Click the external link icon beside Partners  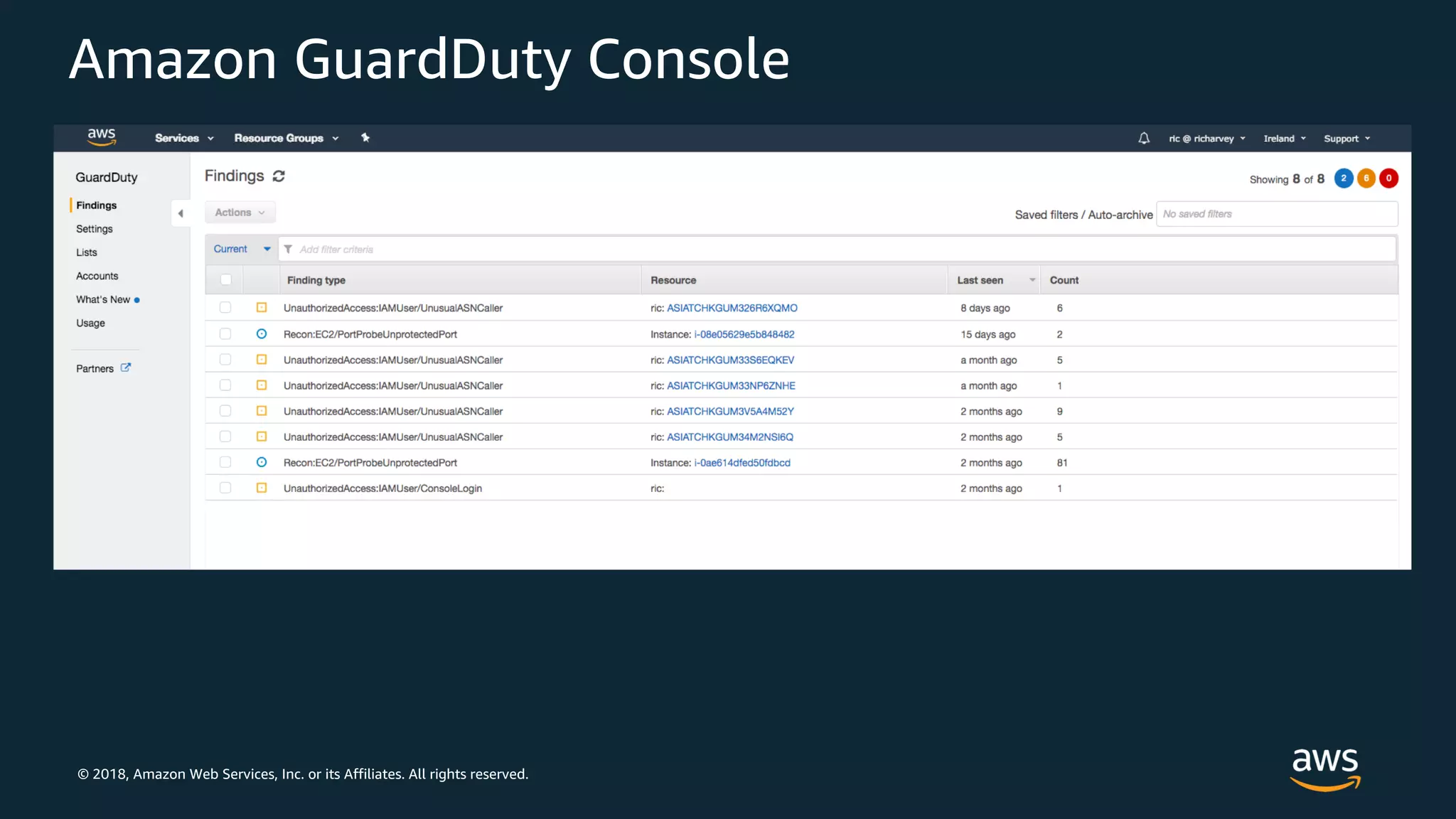point(126,368)
